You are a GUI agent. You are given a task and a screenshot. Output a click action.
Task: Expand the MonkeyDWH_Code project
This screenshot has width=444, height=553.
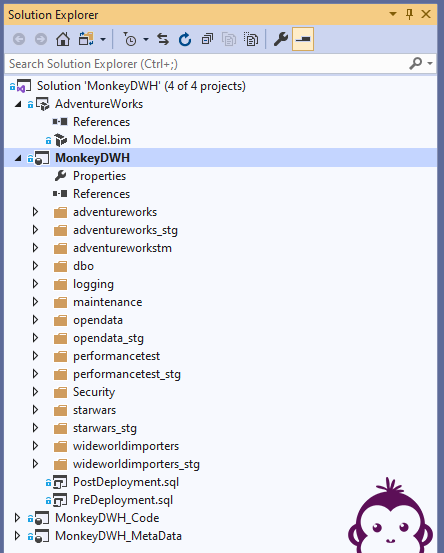(x=17, y=518)
